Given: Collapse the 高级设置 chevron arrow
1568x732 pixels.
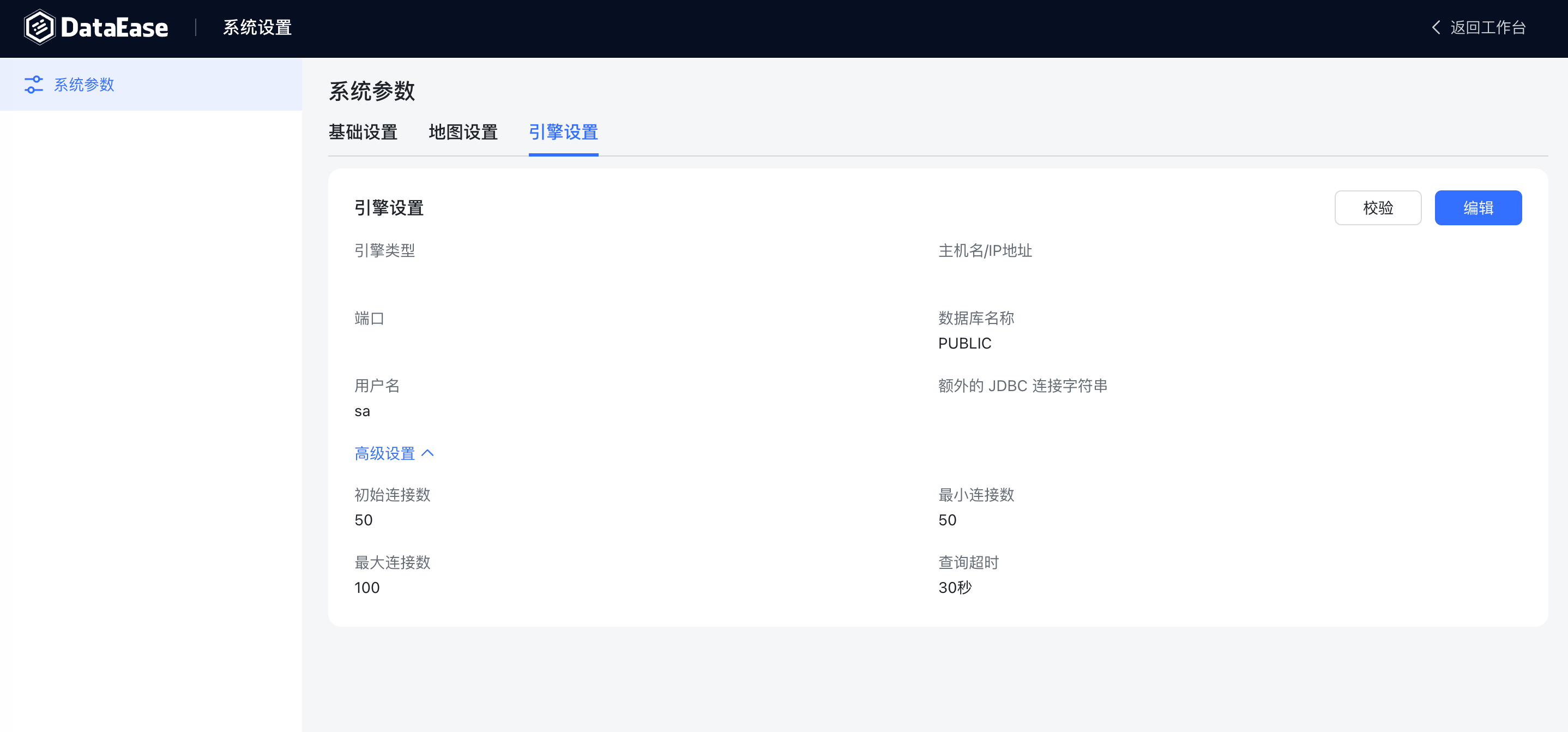Looking at the screenshot, I should [x=428, y=453].
